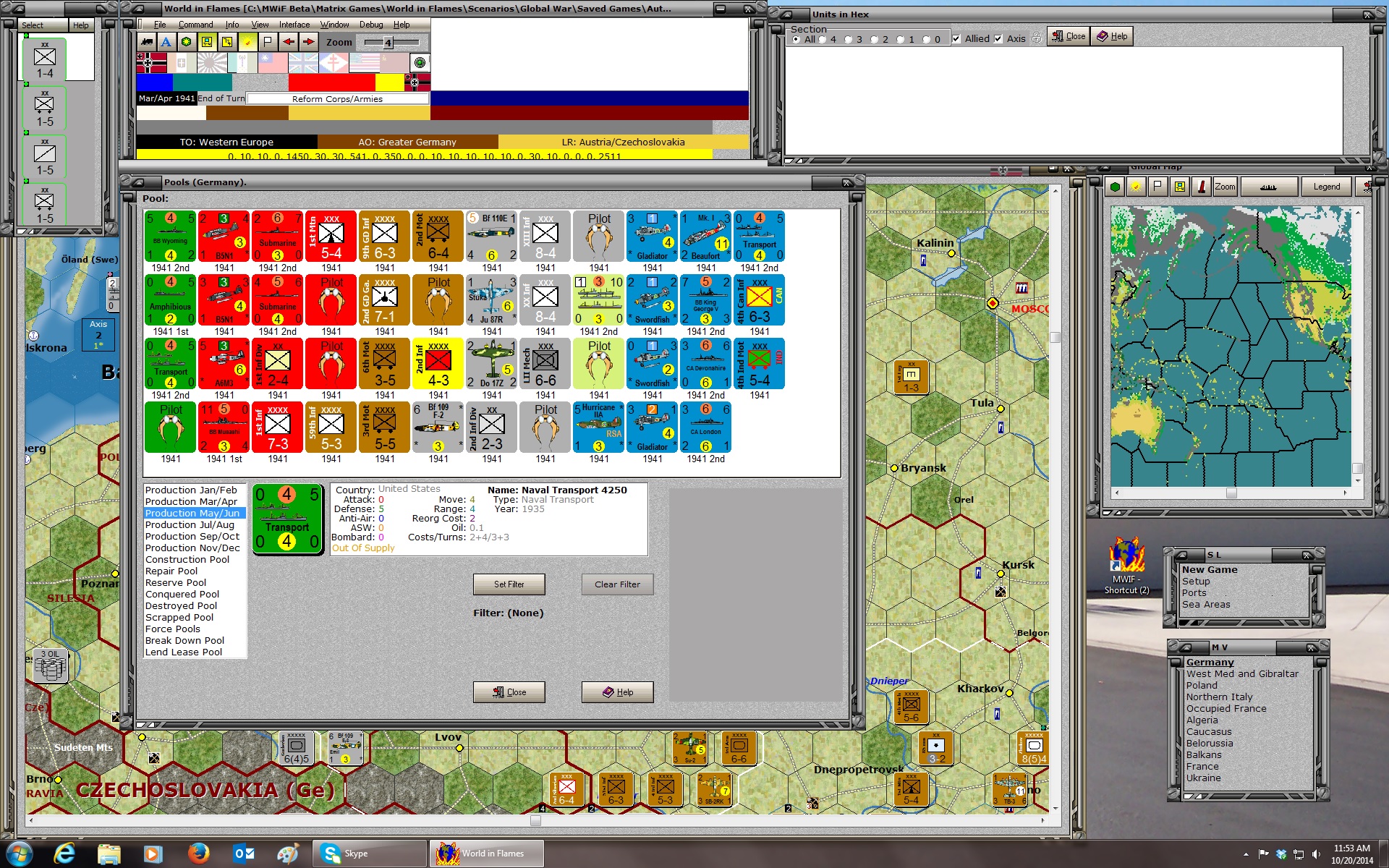The width and height of the screenshot is (1389, 868).
Task: Open Outlook from the taskbar
Action: click(x=243, y=854)
